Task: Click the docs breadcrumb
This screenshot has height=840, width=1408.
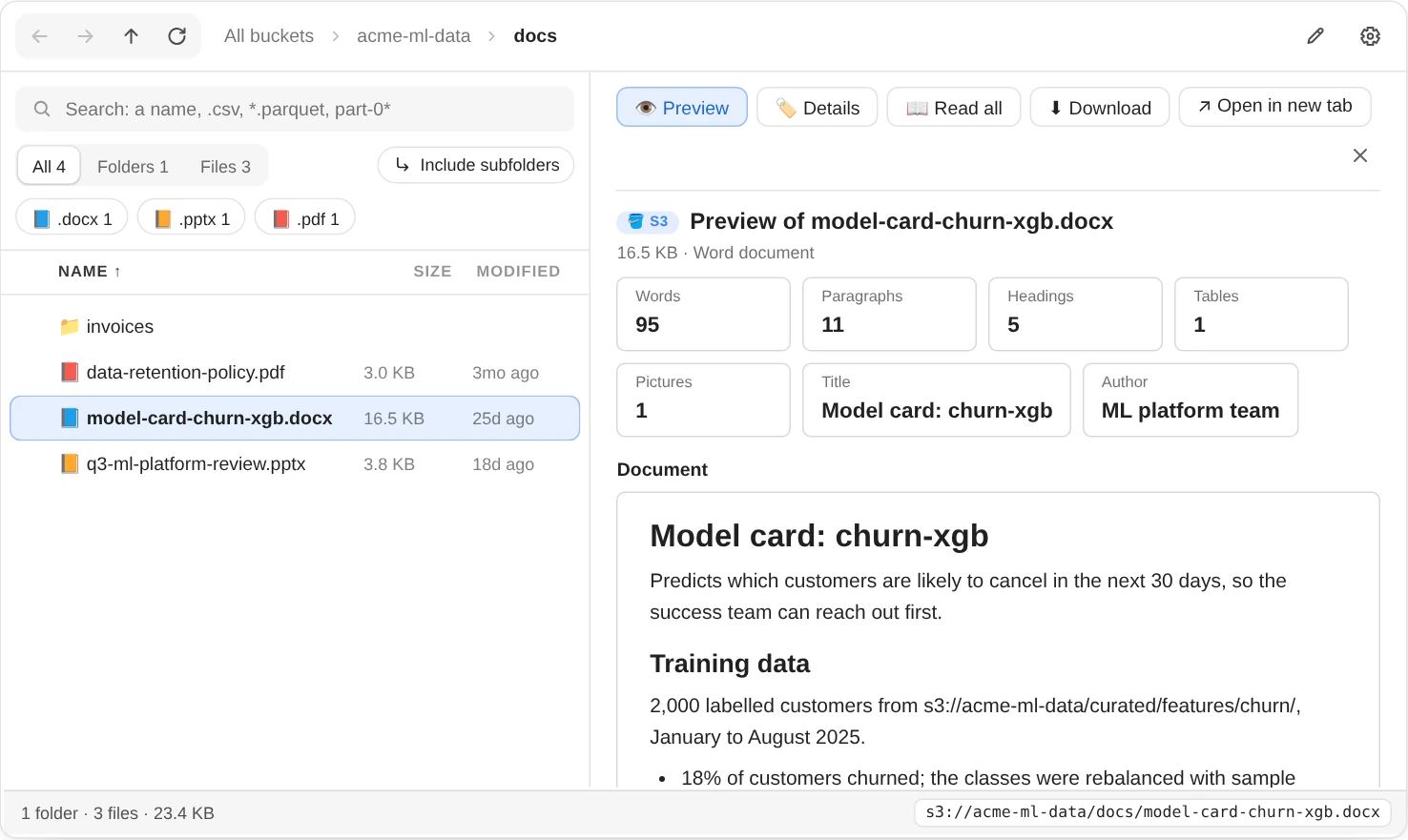Action: tap(535, 36)
